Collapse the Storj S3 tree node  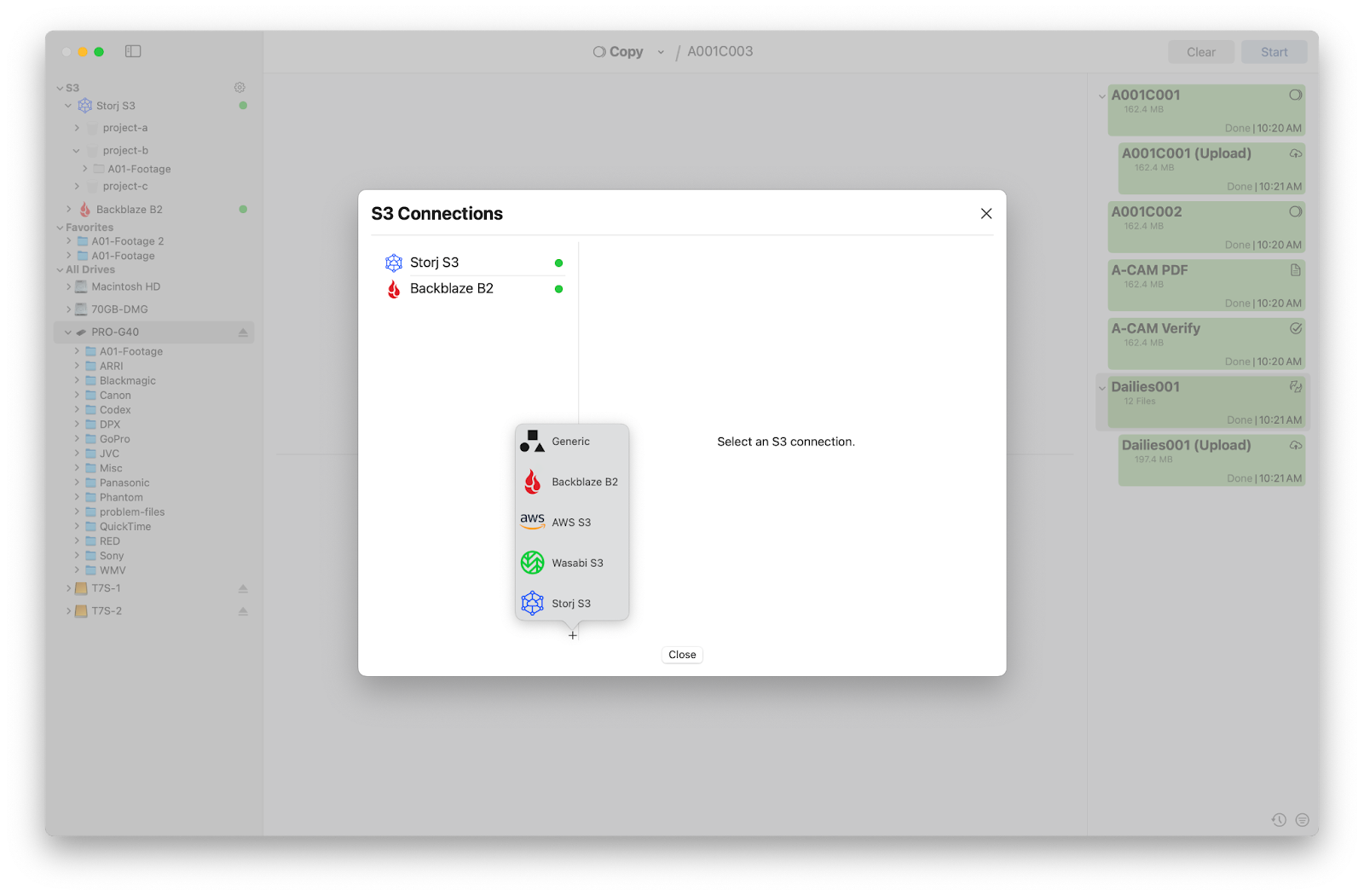(x=68, y=106)
